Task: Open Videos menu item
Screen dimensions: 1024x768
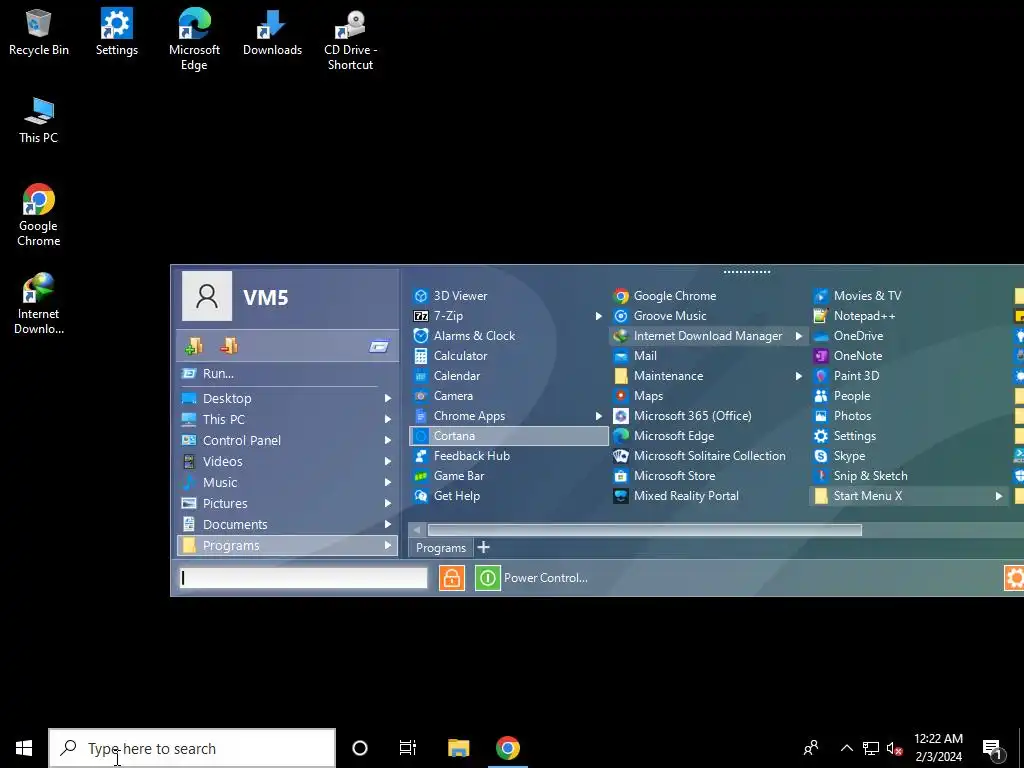Action: coord(288,461)
